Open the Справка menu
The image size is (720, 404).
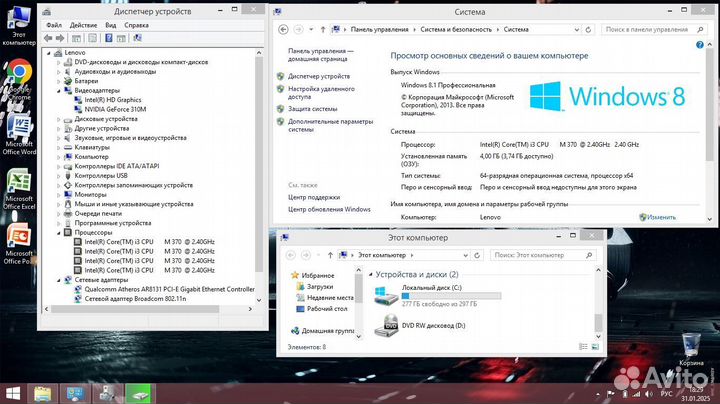point(136,25)
